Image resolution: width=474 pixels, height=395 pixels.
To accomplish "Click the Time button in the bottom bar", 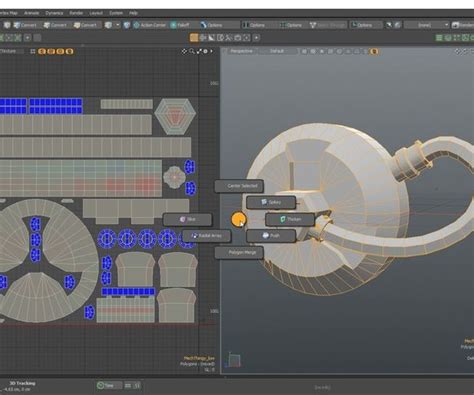I will pos(109,386).
